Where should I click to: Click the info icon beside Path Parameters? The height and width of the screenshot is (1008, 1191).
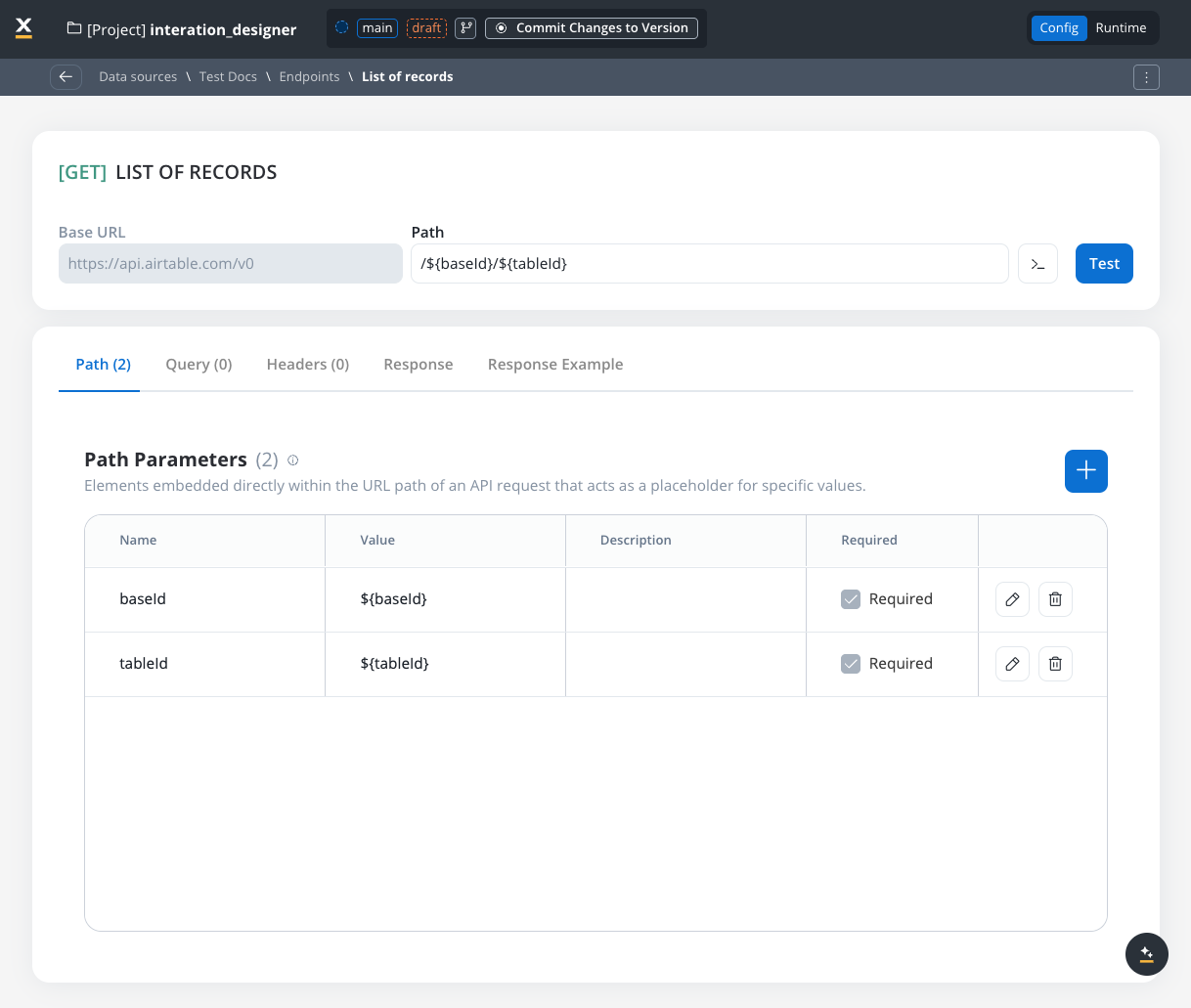coord(292,460)
